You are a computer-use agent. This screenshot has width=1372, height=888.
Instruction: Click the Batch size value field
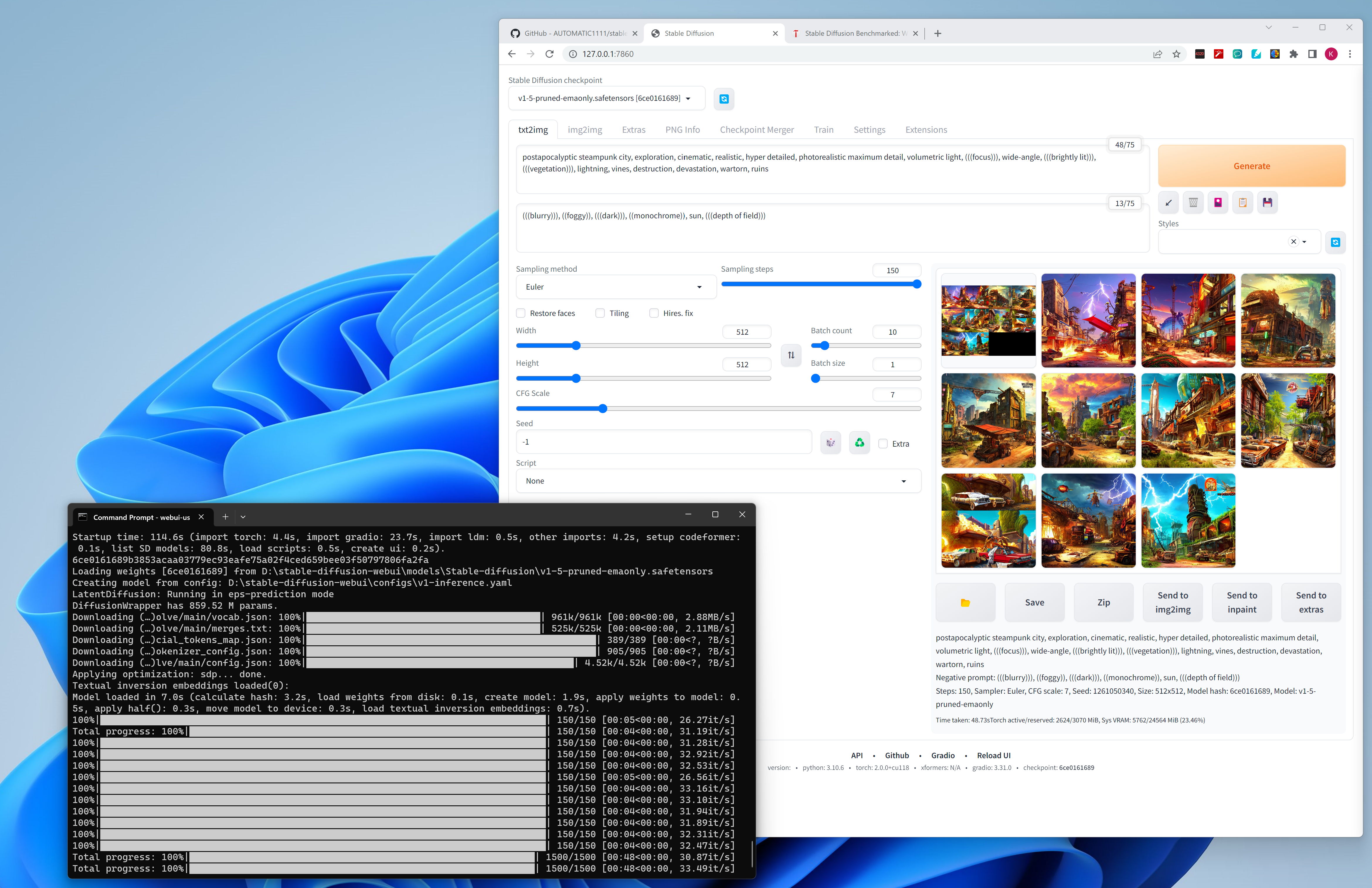click(896, 364)
